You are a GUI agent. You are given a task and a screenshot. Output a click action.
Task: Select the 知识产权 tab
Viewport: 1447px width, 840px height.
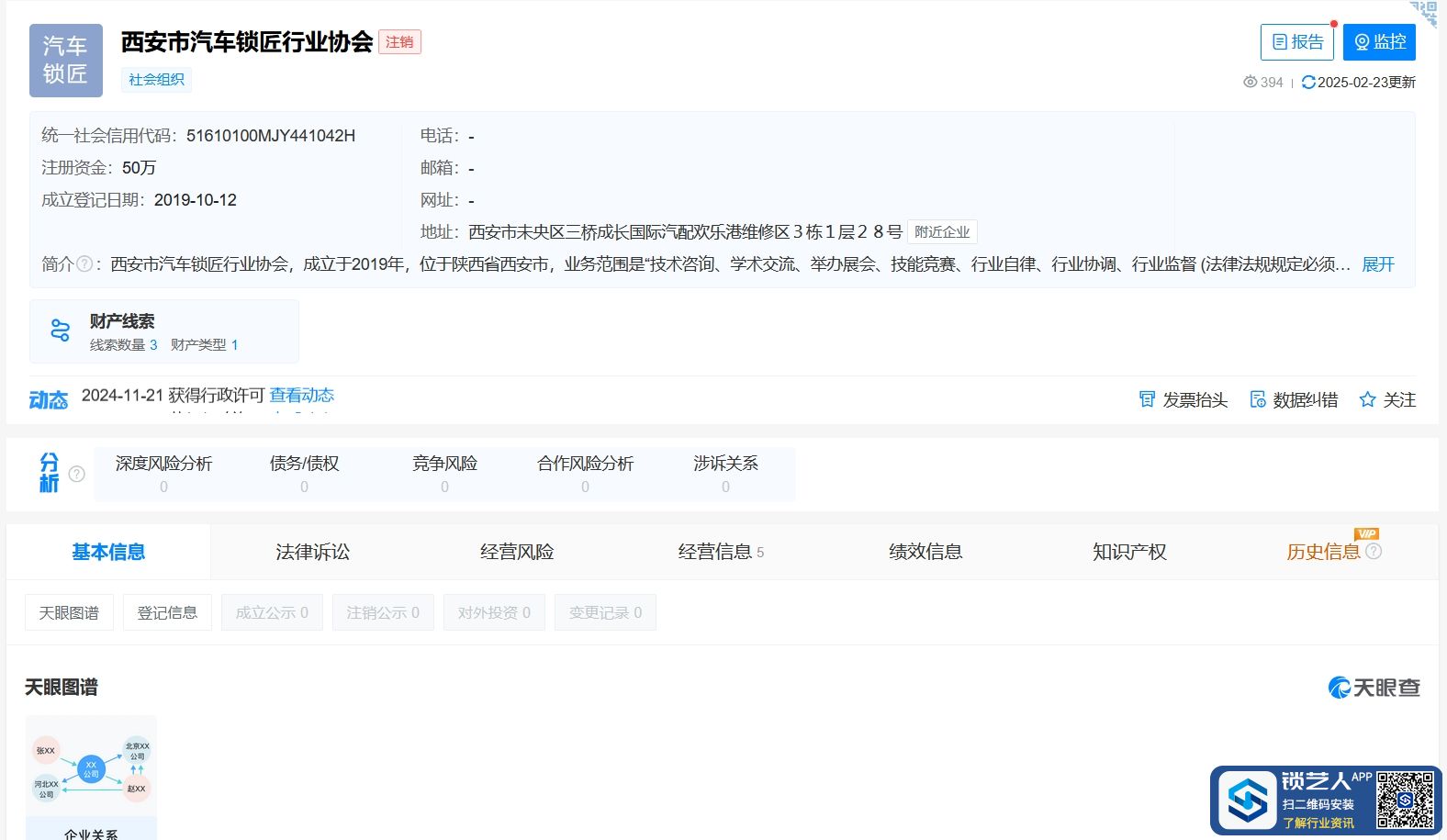[x=1129, y=552]
